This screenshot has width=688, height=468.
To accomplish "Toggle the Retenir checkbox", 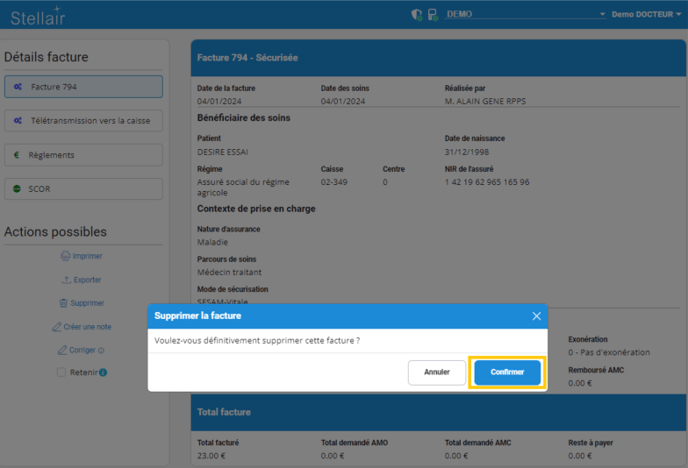I will coord(61,373).
